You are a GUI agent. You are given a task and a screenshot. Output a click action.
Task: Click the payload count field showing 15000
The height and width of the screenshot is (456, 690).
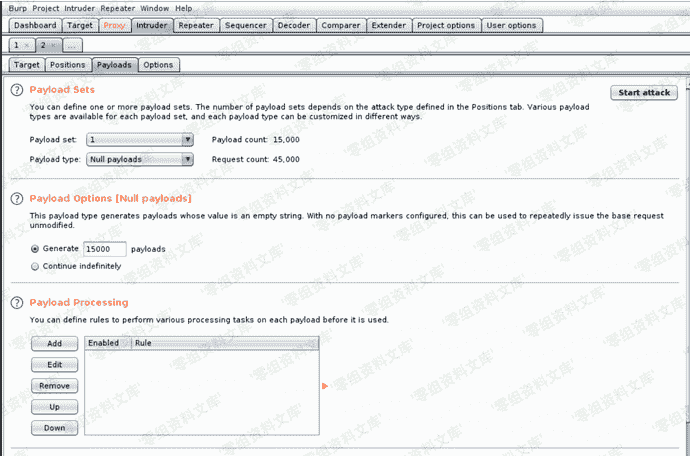tap(104, 249)
